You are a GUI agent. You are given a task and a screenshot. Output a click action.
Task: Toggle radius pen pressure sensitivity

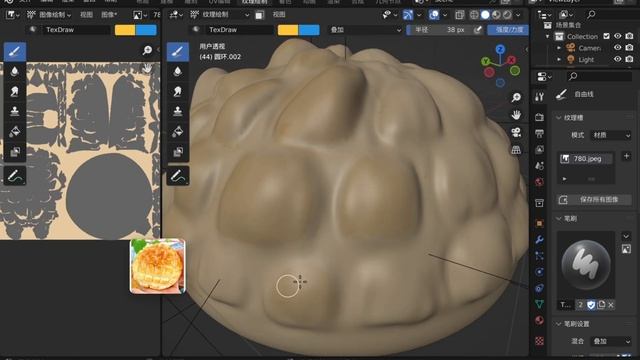477,30
